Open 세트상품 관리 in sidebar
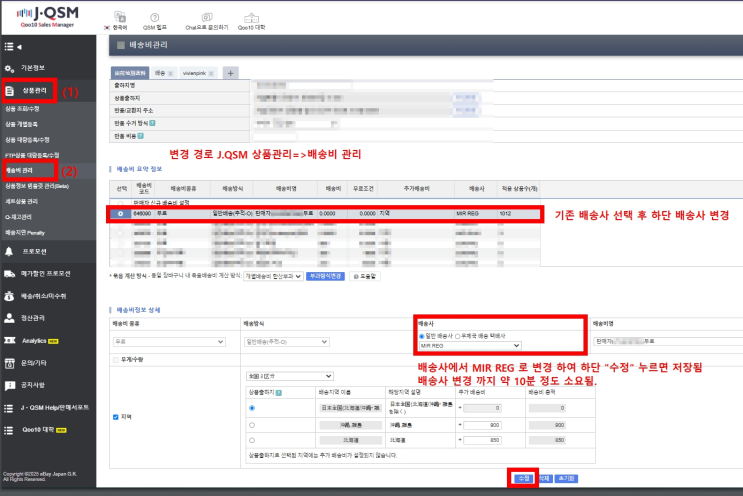743x496 pixels. (21, 201)
